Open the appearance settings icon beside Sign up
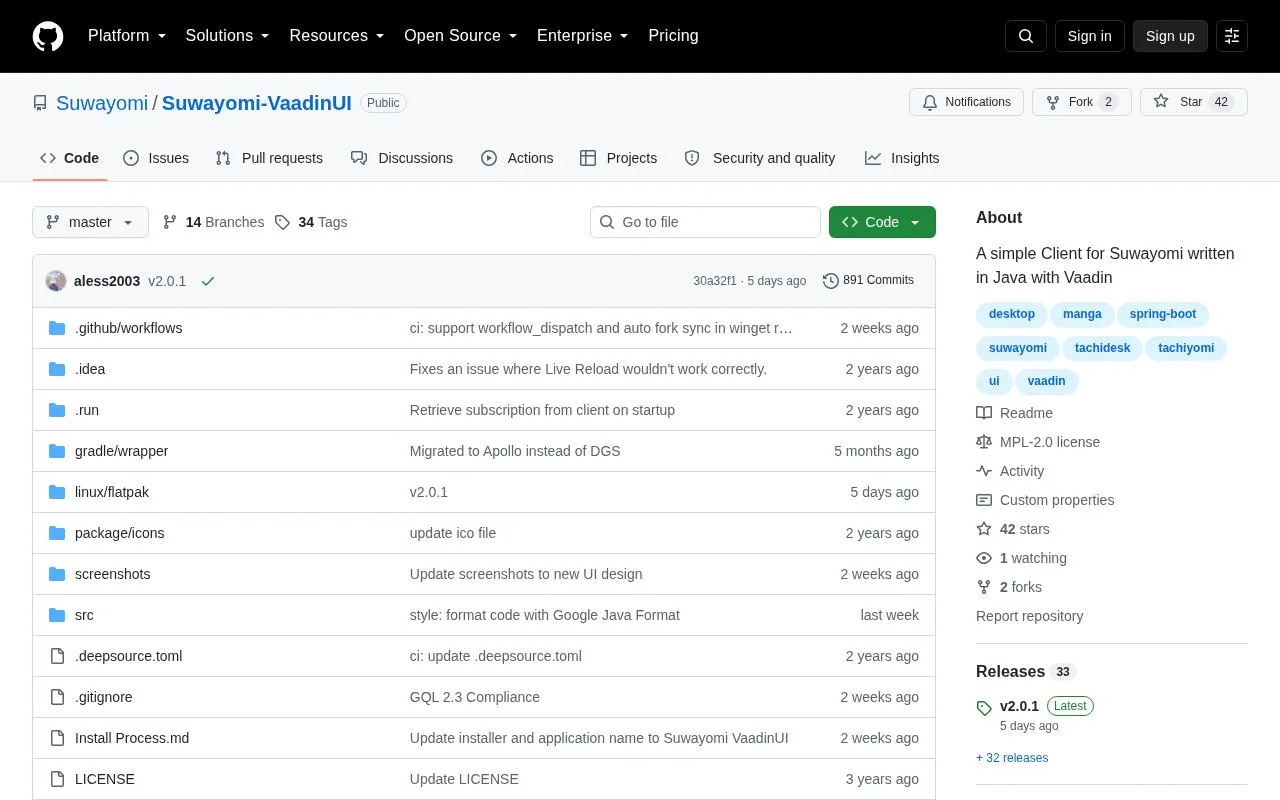 coord(1232,36)
